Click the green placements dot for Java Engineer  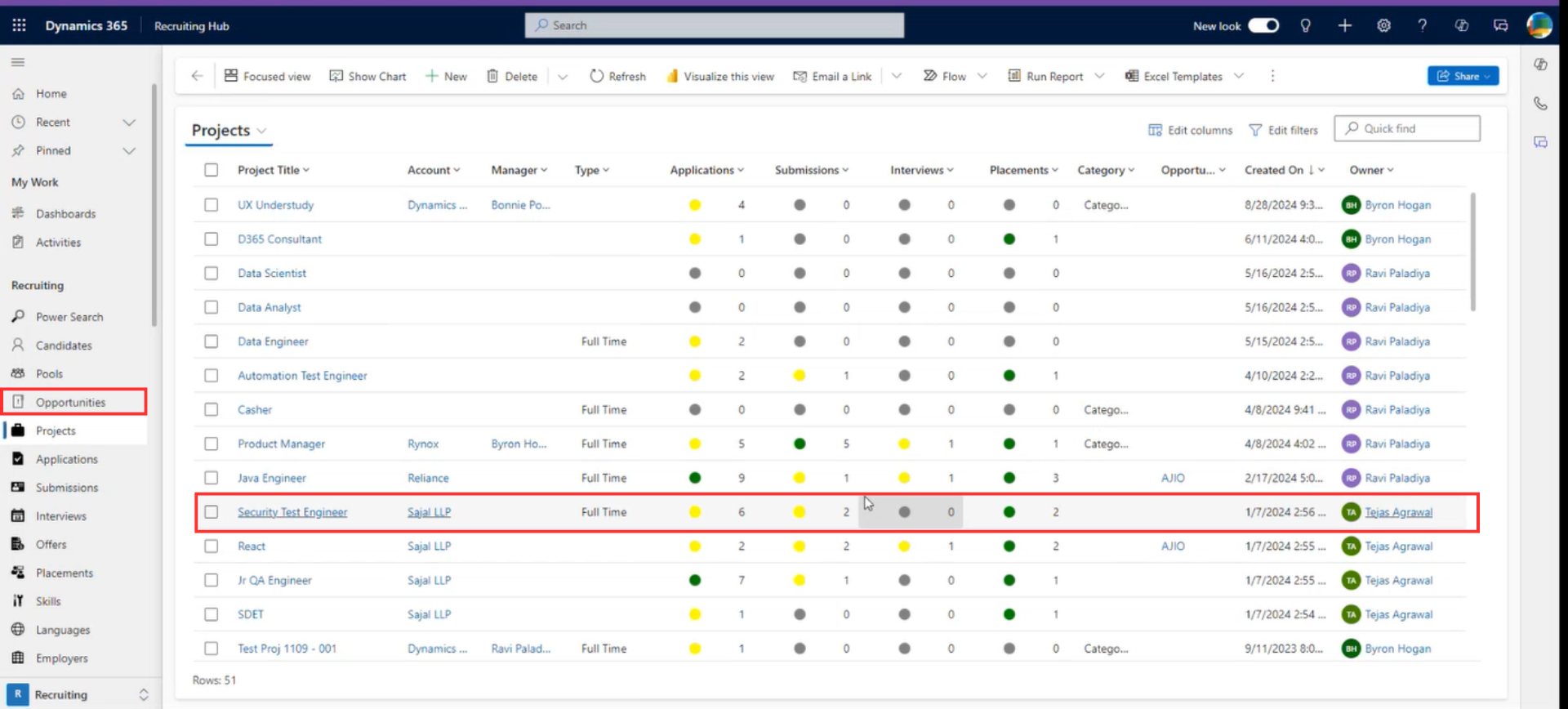1009,478
